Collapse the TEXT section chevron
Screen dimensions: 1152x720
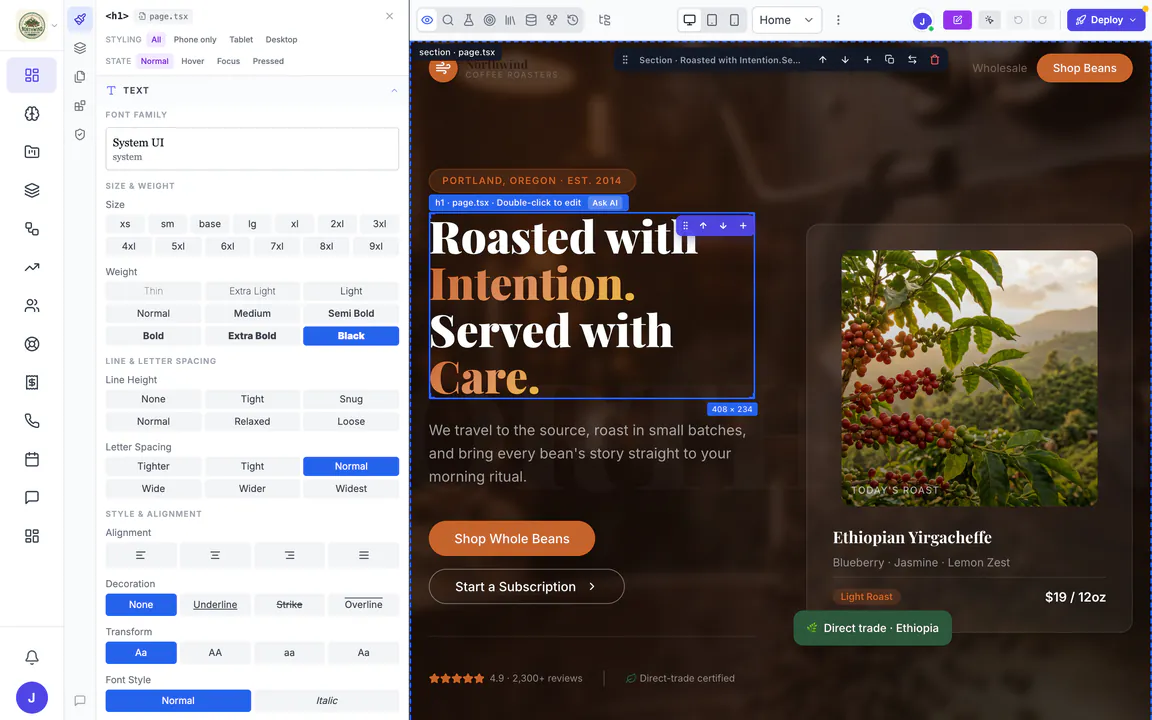tap(394, 90)
